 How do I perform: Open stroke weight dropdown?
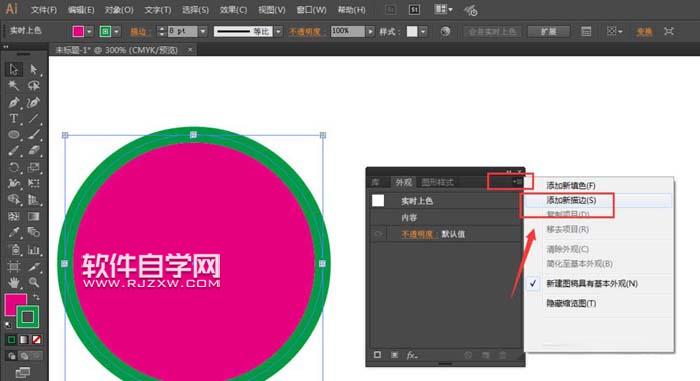tap(203, 31)
